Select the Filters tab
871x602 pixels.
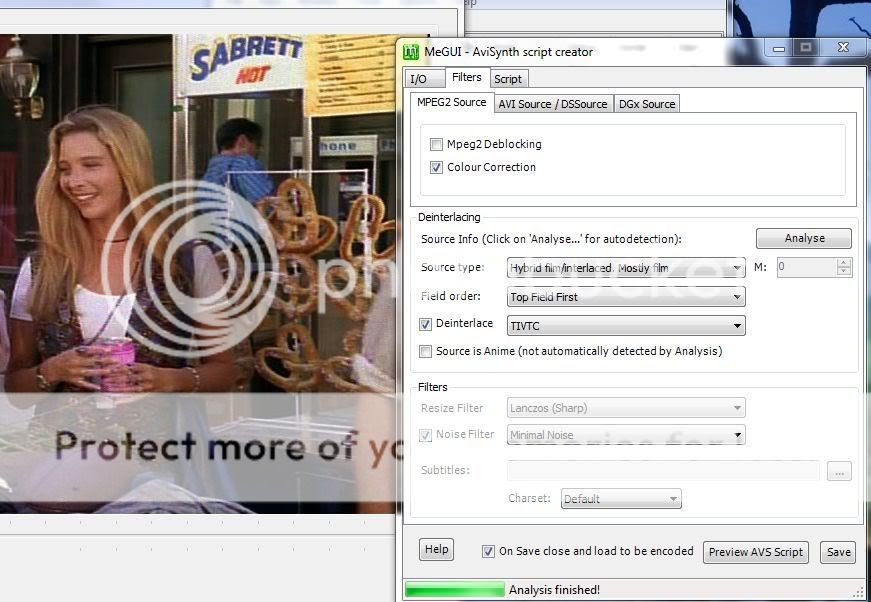point(467,77)
